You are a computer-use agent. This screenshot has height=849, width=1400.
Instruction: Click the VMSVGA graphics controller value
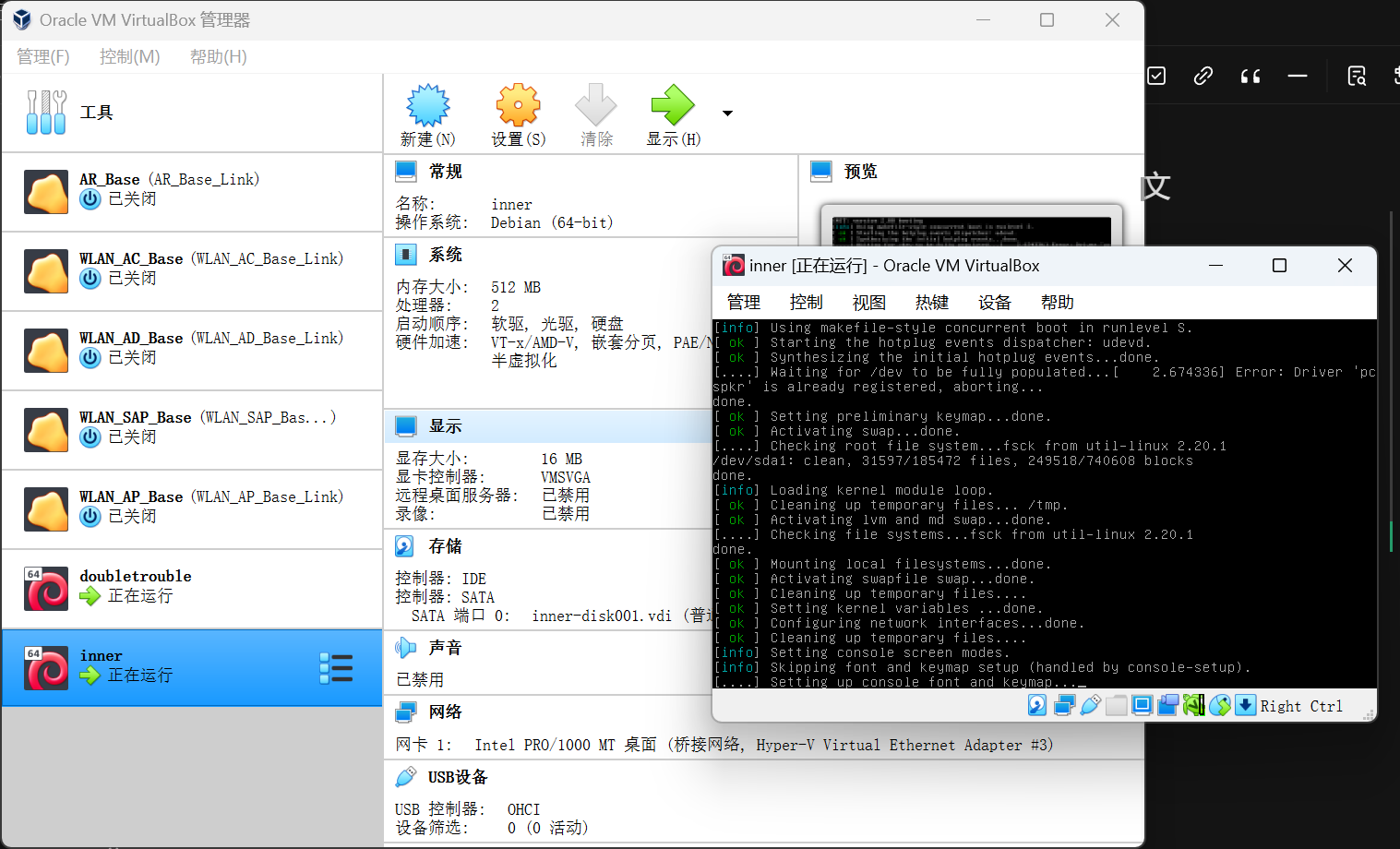tap(566, 477)
